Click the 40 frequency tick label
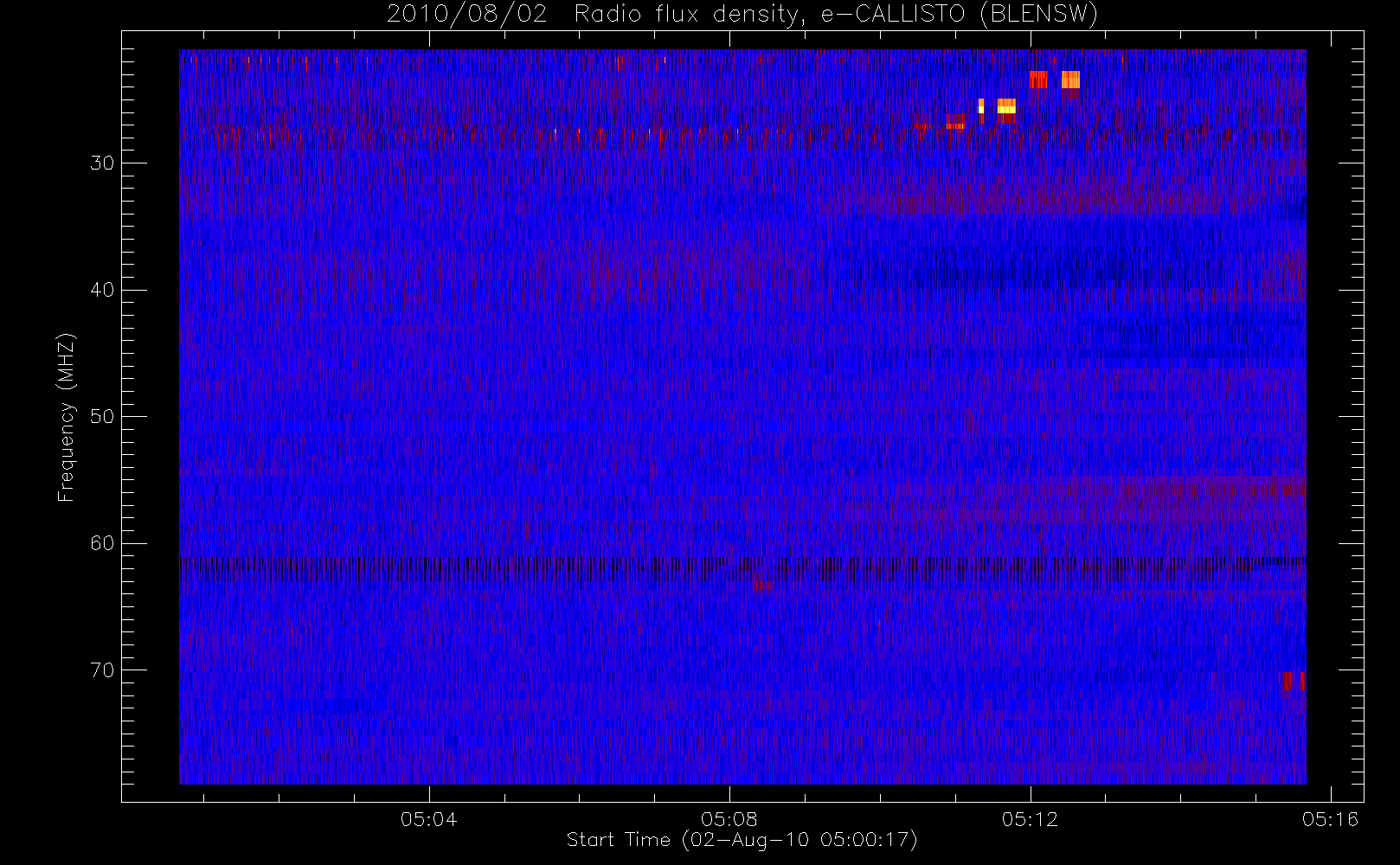The width and height of the screenshot is (1400, 865). point(102,290)
